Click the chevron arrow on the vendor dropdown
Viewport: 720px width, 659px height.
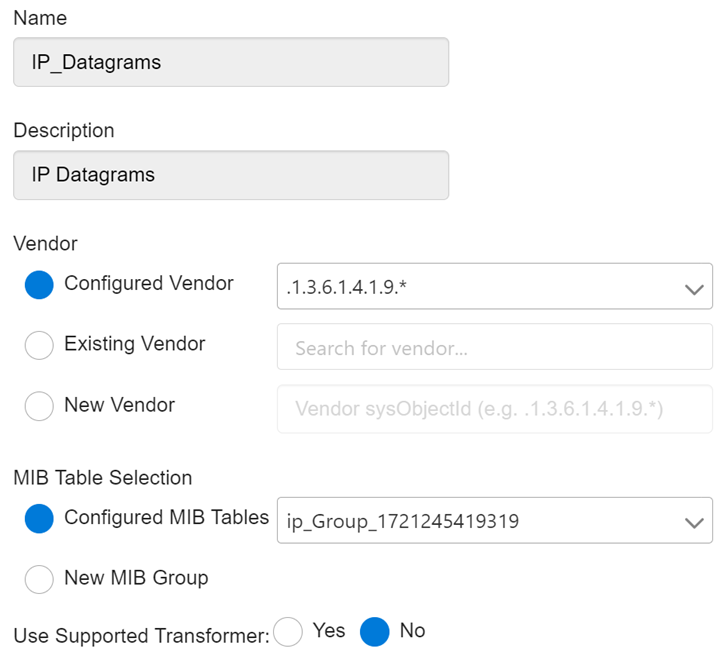point(693,289)
